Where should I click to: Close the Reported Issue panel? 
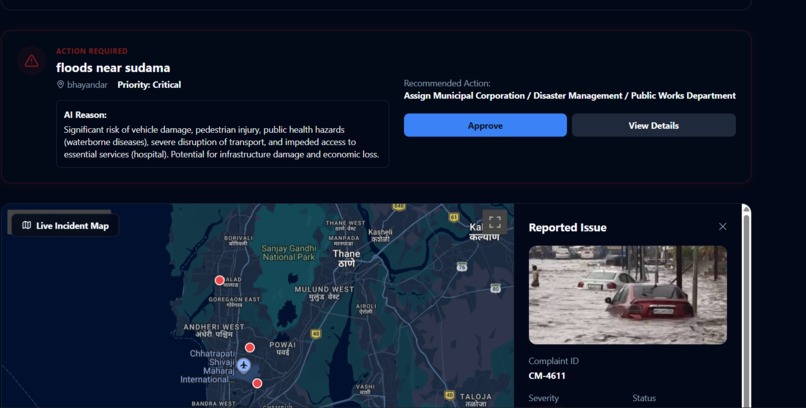pos(722,227)
